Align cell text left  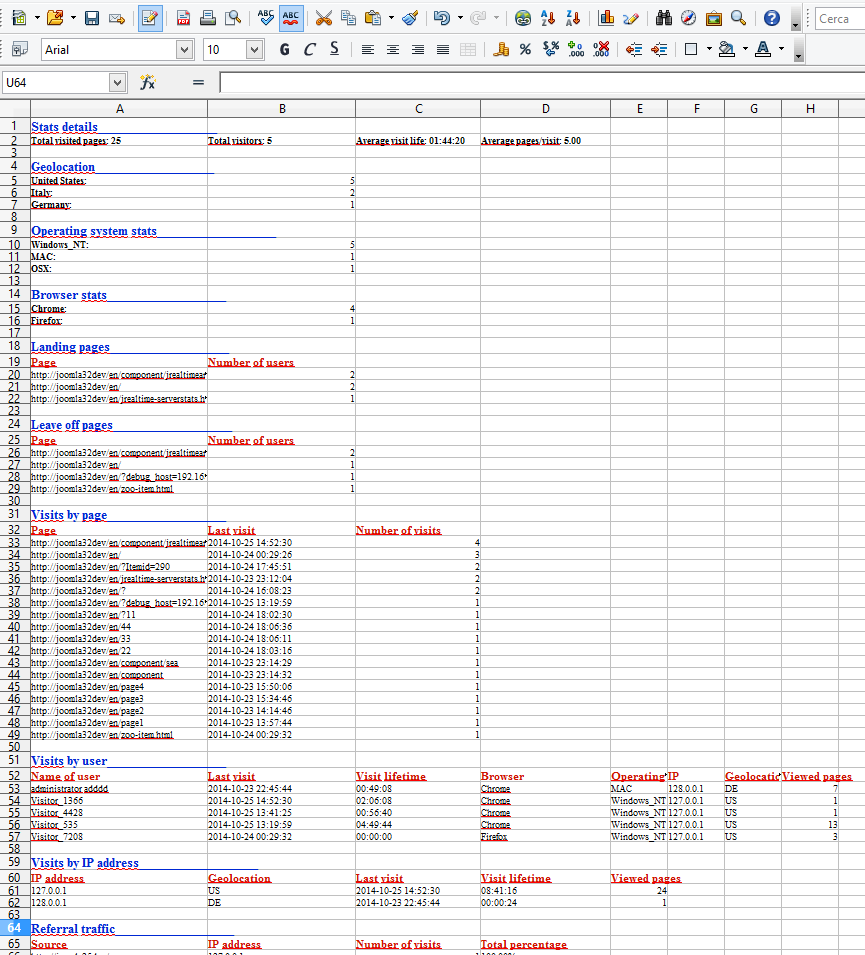click(367, 49)
